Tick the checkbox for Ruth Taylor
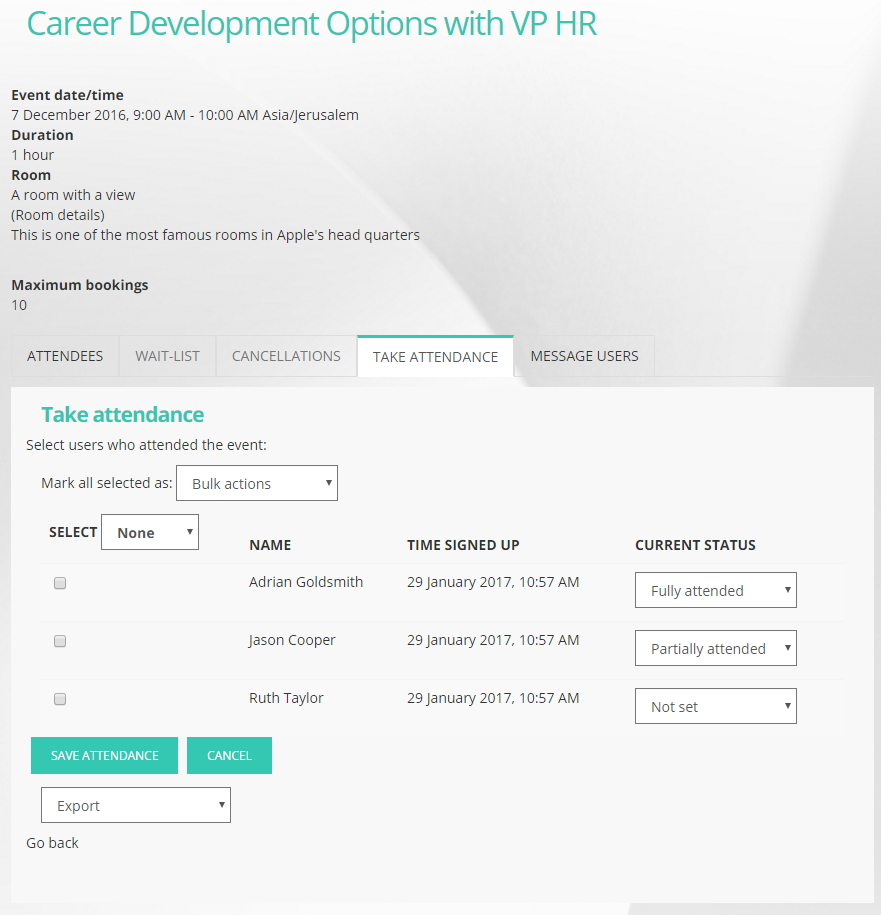 60,699
